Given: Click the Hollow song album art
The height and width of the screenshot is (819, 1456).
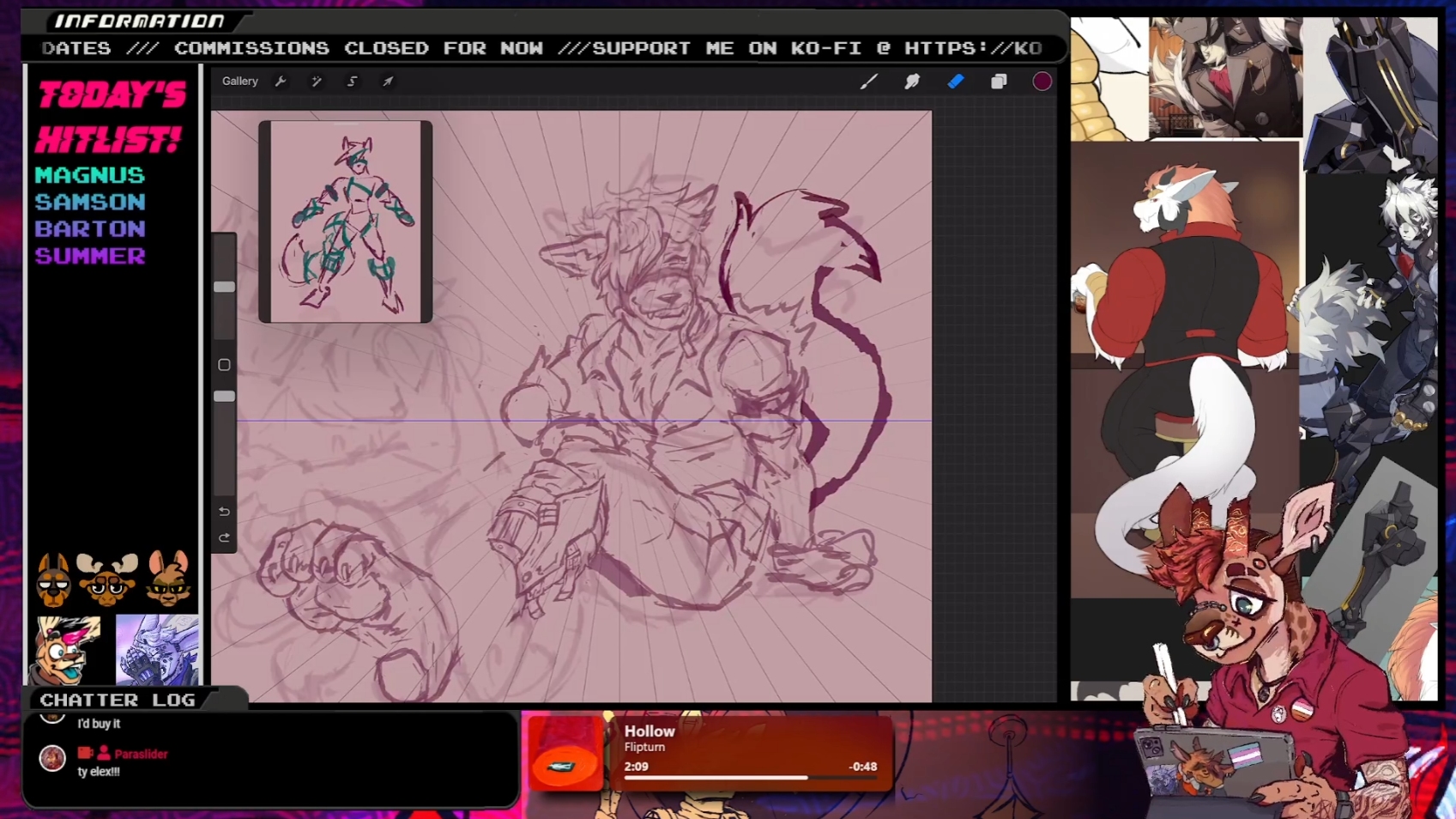Looking at the screenshot, I should 566,754.
